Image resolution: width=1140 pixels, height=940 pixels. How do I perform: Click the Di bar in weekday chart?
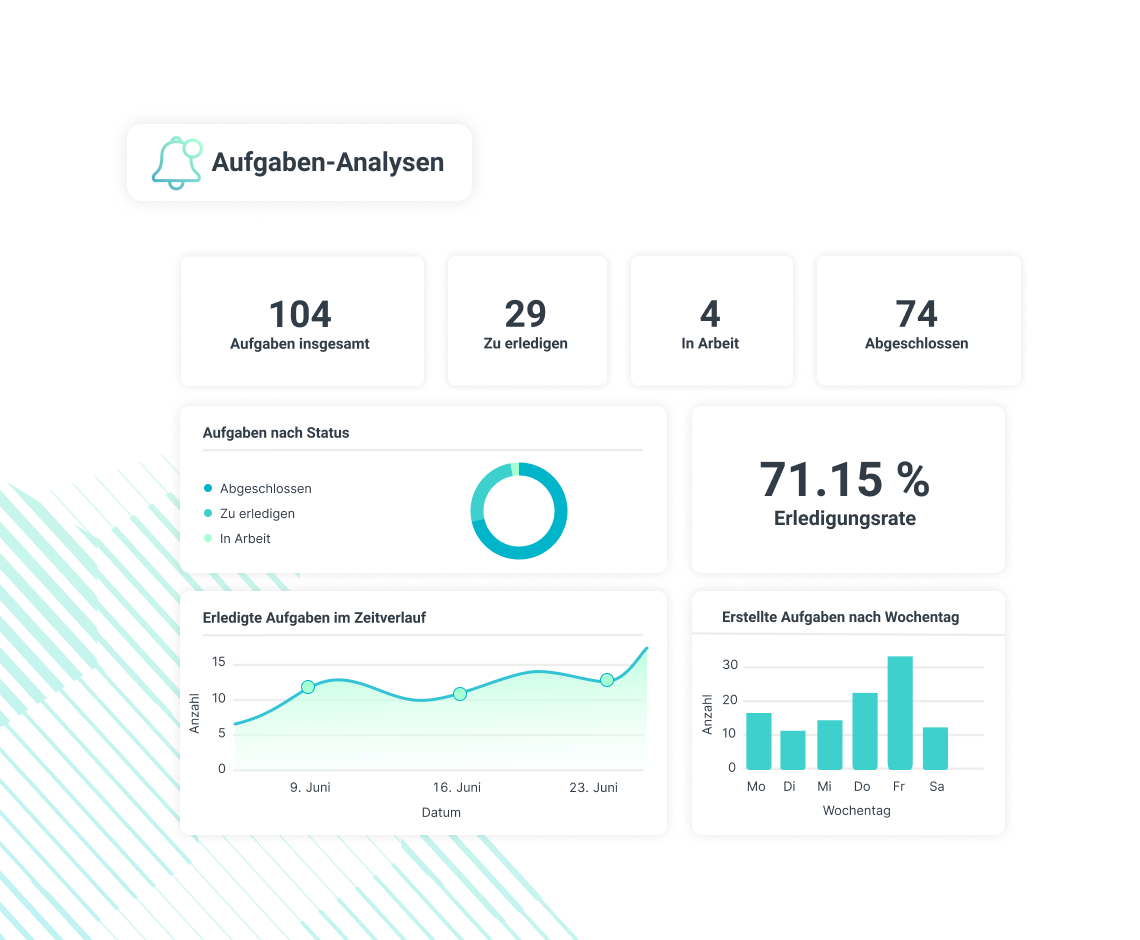coord(793,750)
